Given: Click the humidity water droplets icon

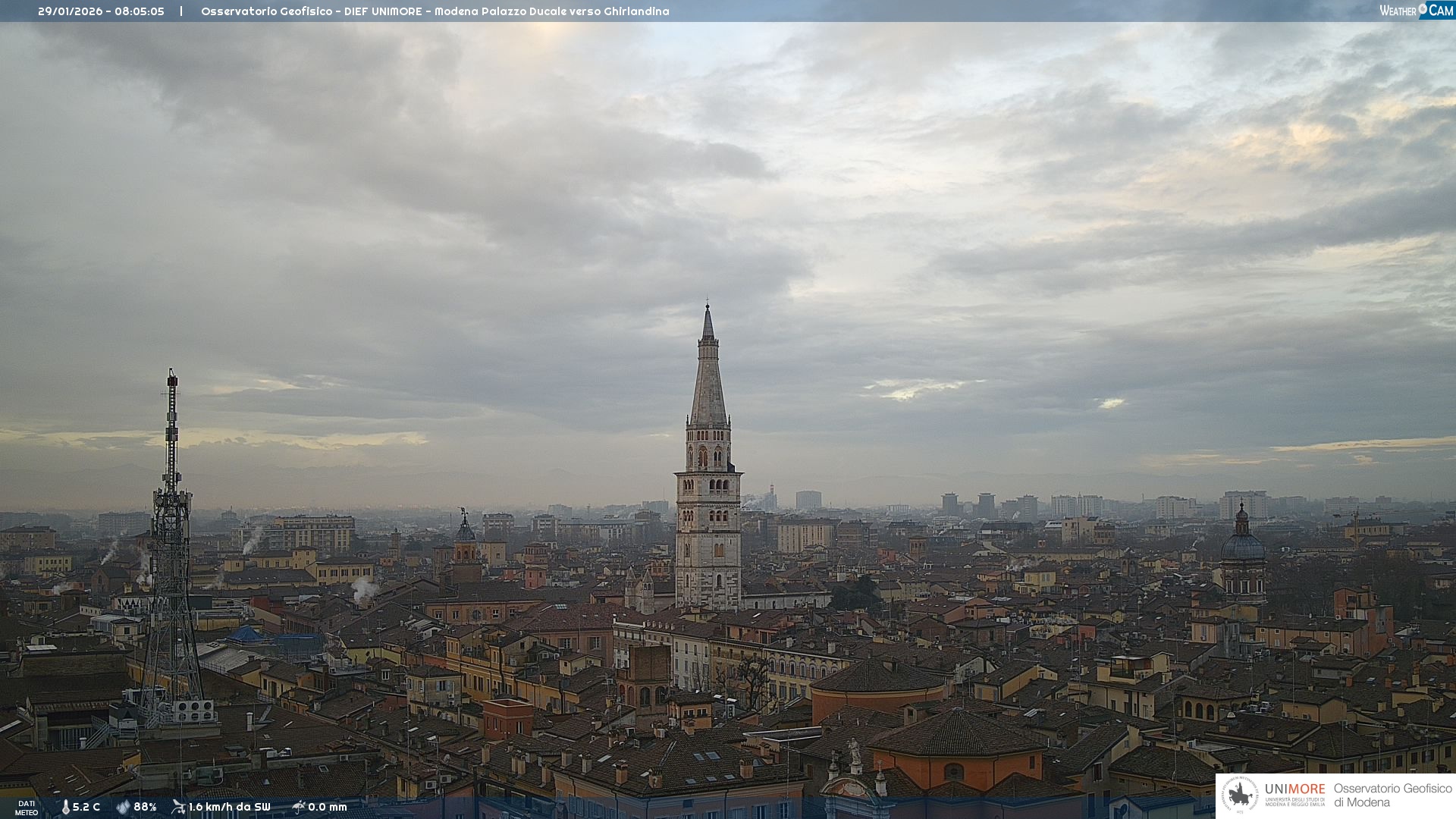Looking at the screenshot, I should coord(123,807).
